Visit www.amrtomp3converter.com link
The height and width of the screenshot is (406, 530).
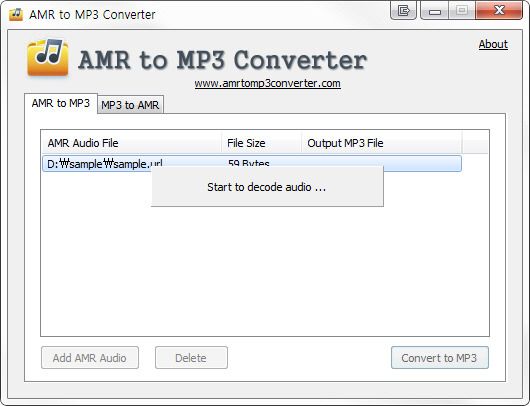[x=267, y=83]
